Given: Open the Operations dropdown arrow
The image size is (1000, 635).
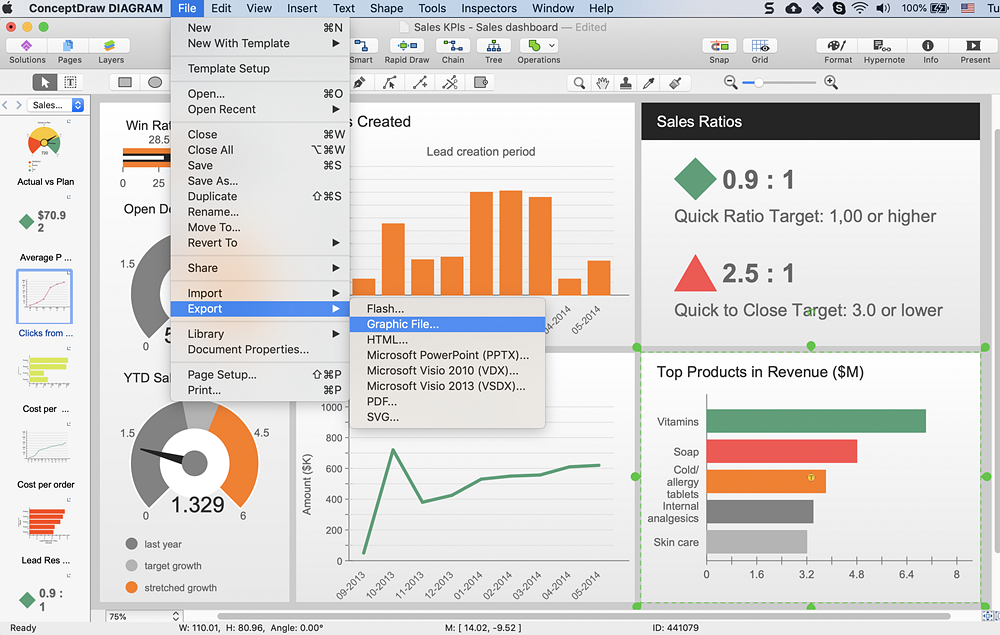Looking at the screenshot, I should click(552, 45).
